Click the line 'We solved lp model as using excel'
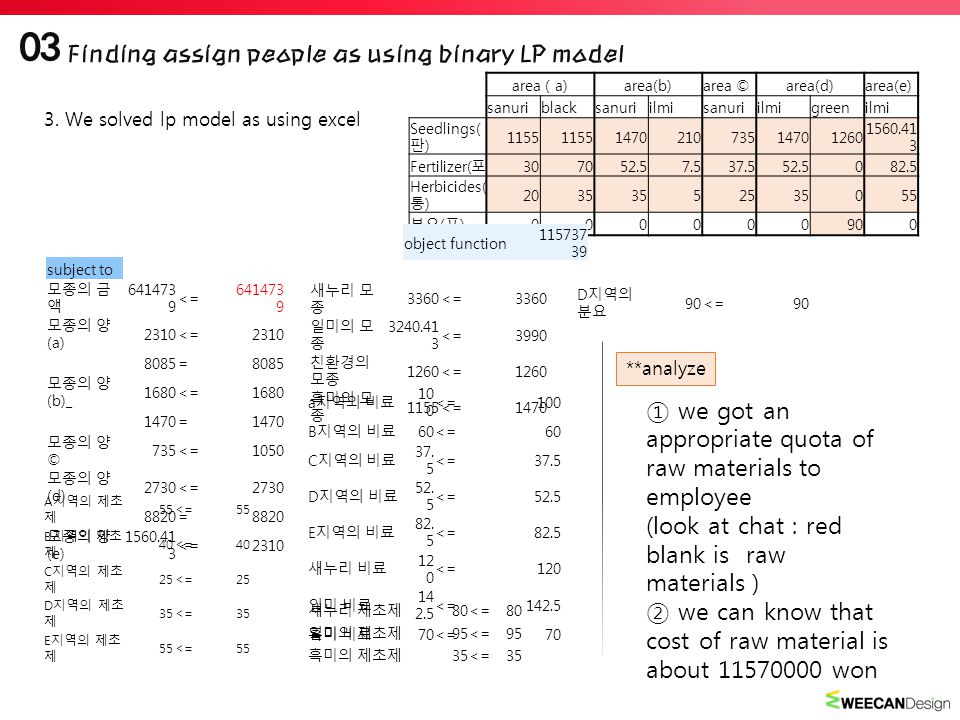 202,119
